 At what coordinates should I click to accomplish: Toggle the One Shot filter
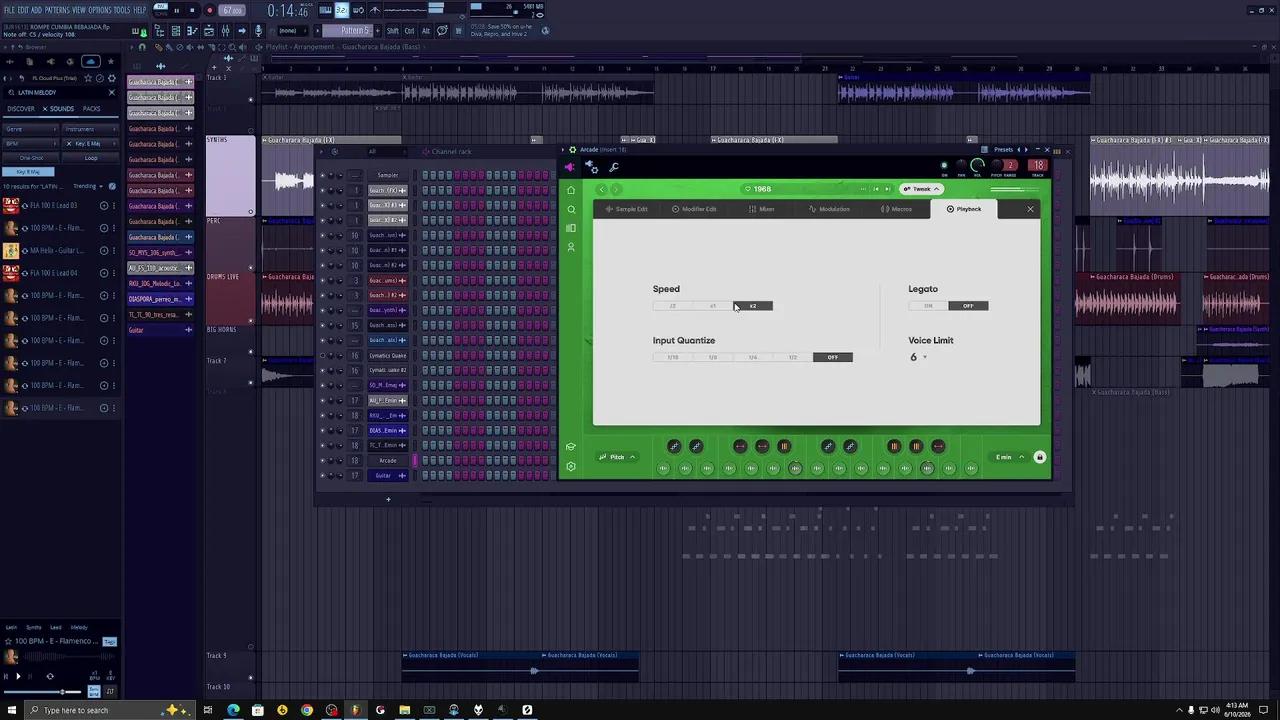pos(30,158)
